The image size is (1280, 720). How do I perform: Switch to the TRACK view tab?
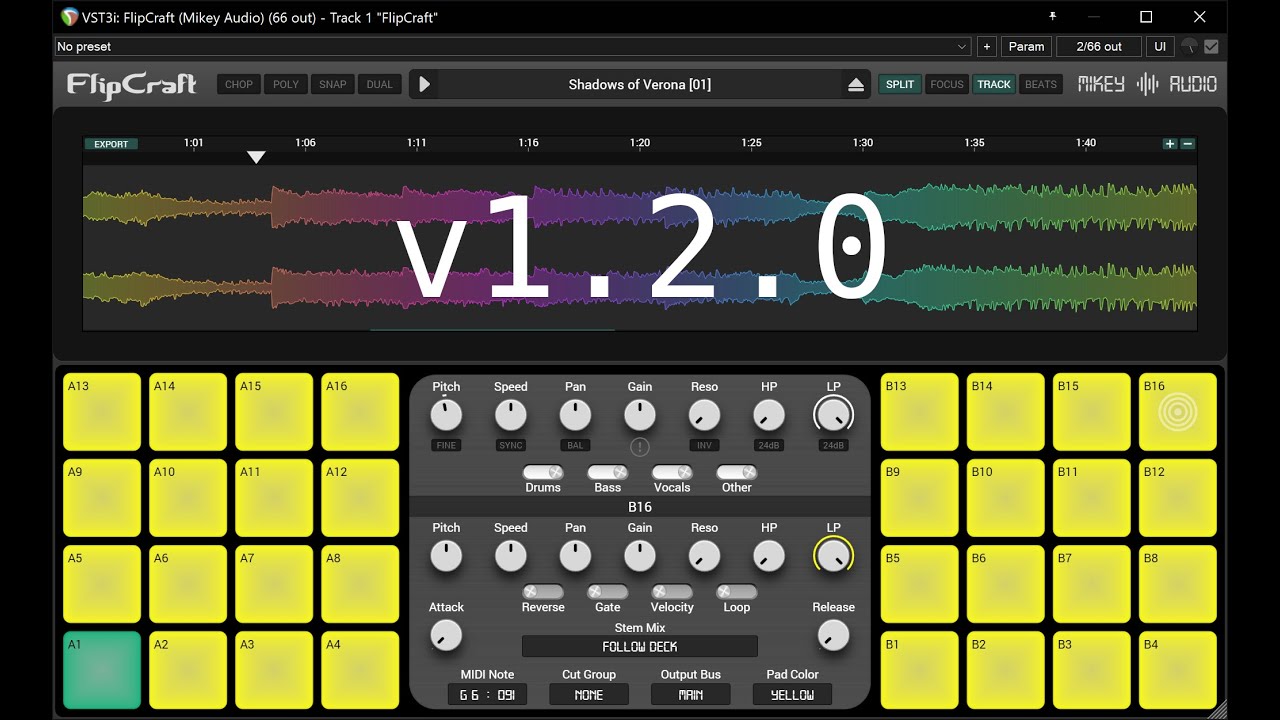[x=994, y=85]
